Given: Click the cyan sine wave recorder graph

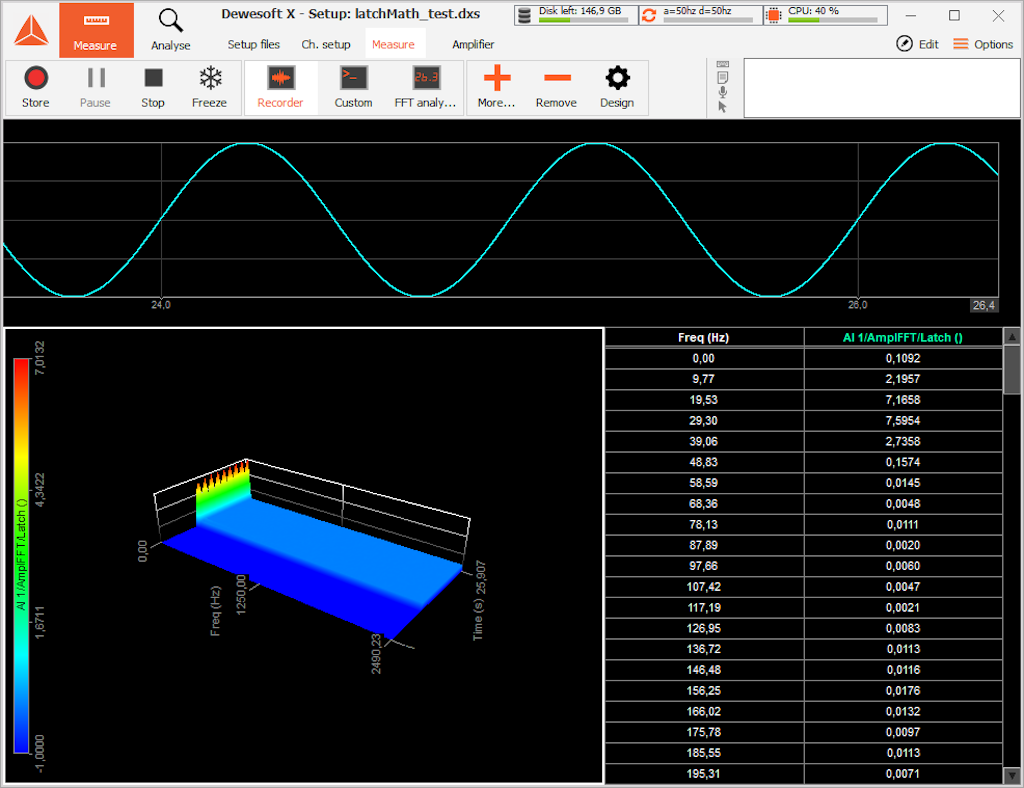Looking at the screenshot, I should (x=501, y=219).
